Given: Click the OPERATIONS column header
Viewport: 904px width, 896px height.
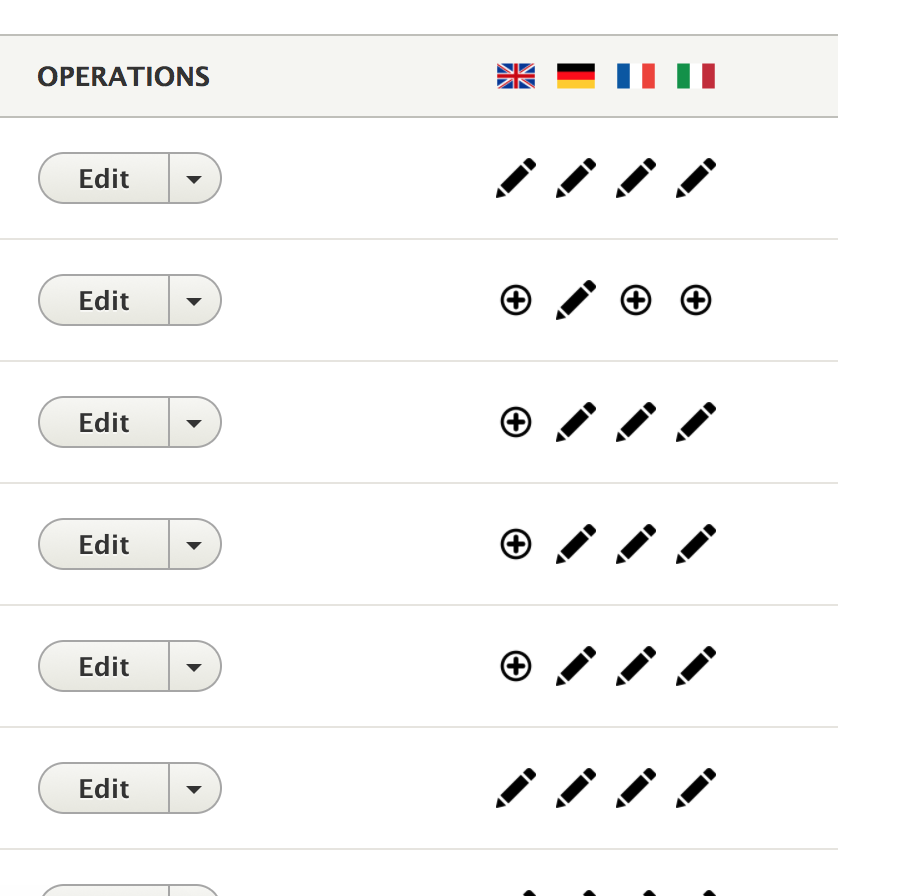Looking at the screenshot, I should coord(123,77).
